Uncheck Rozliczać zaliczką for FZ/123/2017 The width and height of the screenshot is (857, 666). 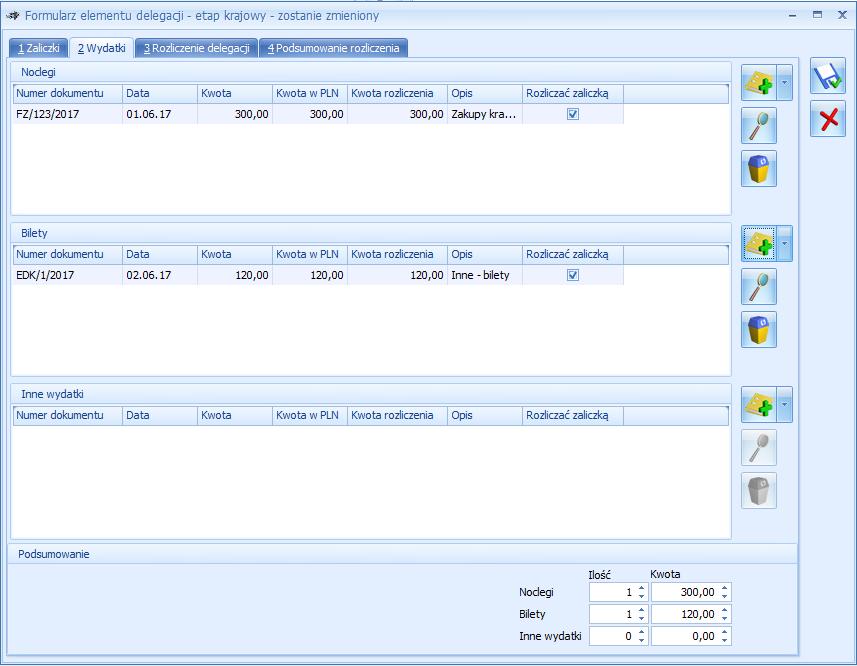coord(573,114)
